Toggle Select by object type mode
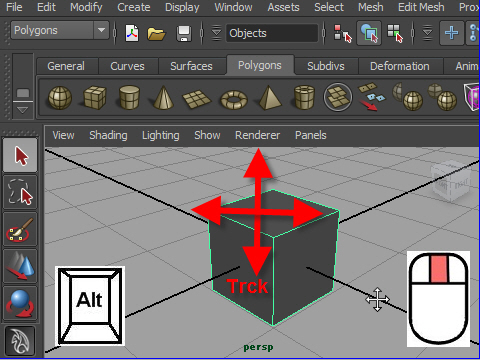 pos(369,33)
